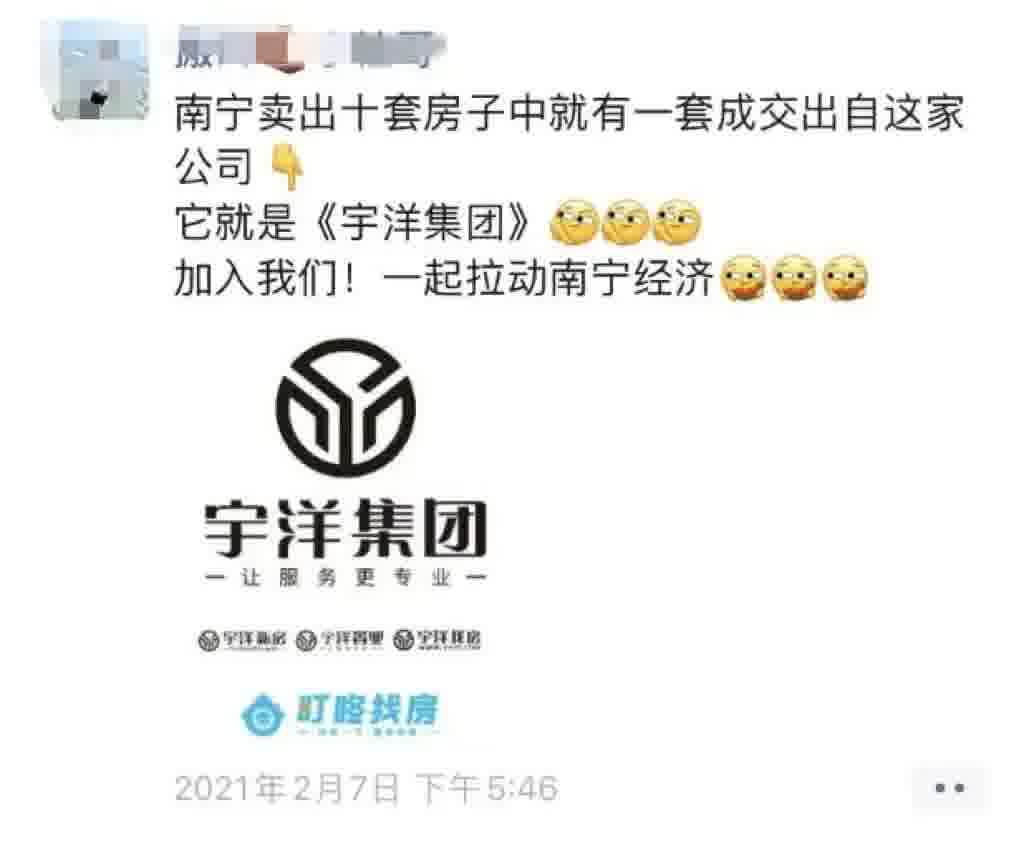Click the blue 盯盘找房 logo
The height and width of the screenshot is (841, 1024).
(x=340, y=714)
